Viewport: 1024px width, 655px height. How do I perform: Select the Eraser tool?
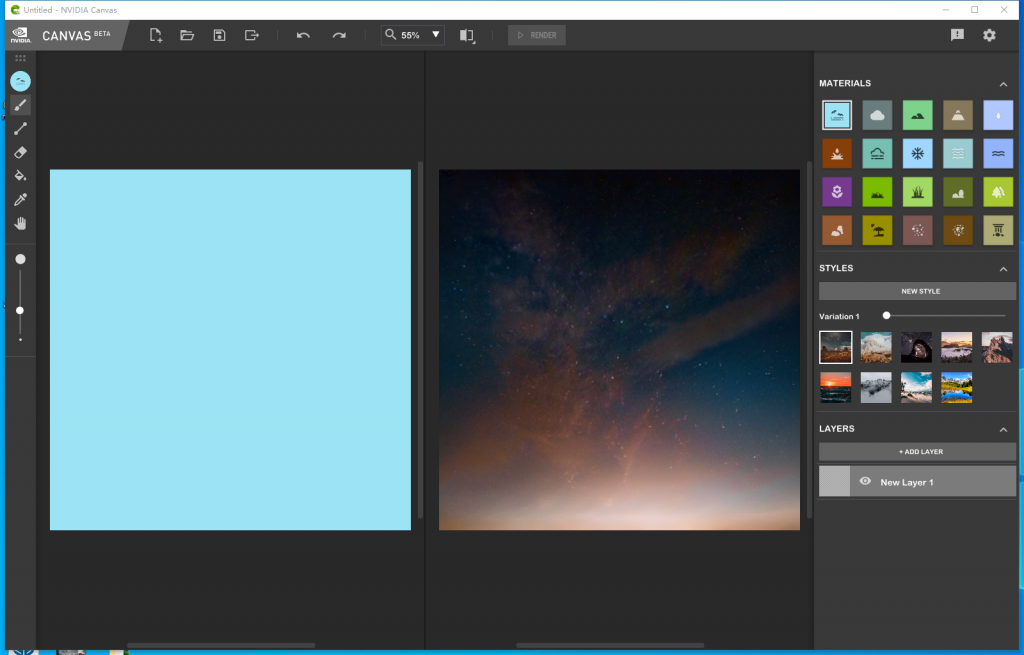point(20,152)
